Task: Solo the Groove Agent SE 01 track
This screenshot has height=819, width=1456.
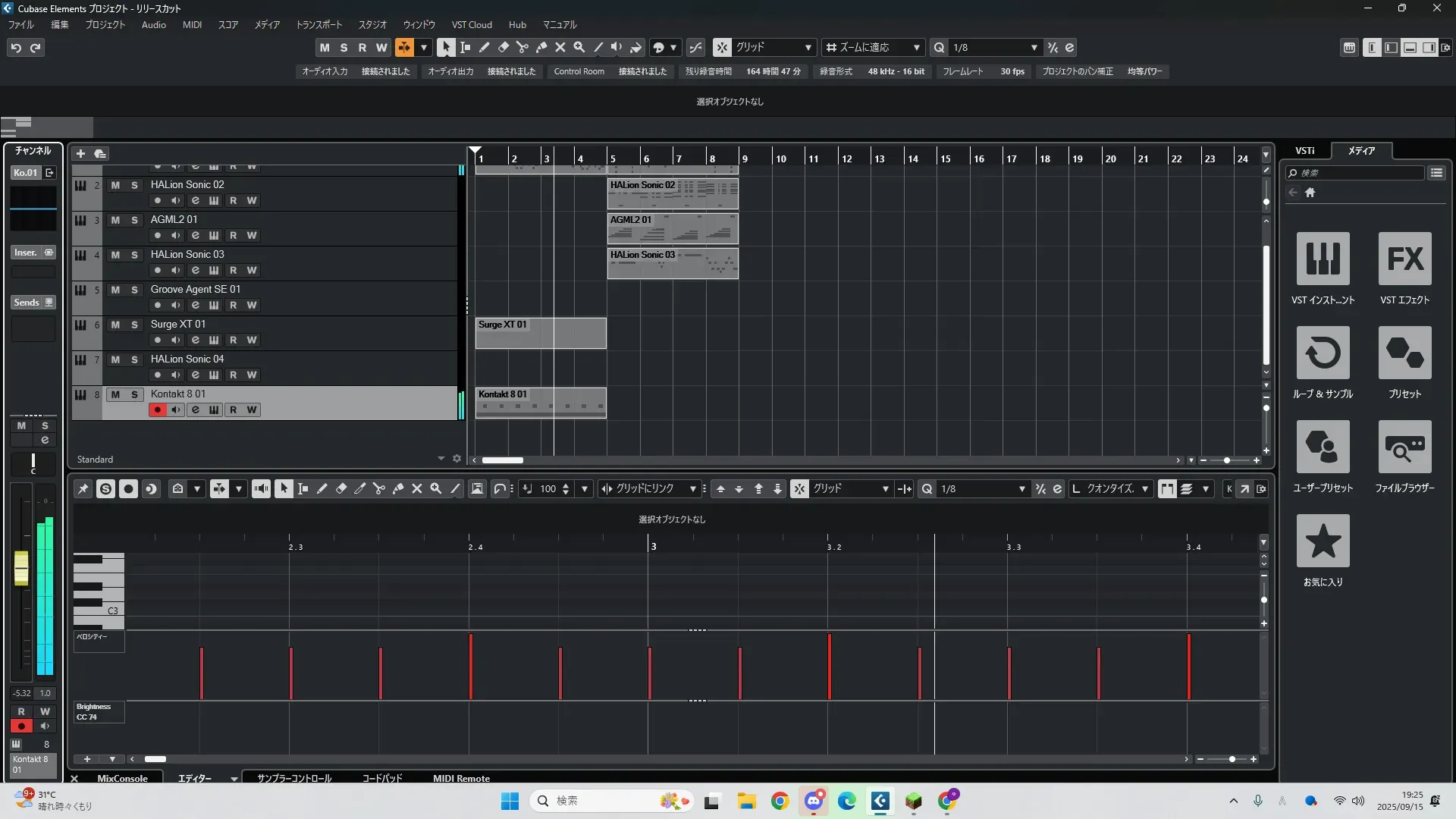Action: (134, 290)
